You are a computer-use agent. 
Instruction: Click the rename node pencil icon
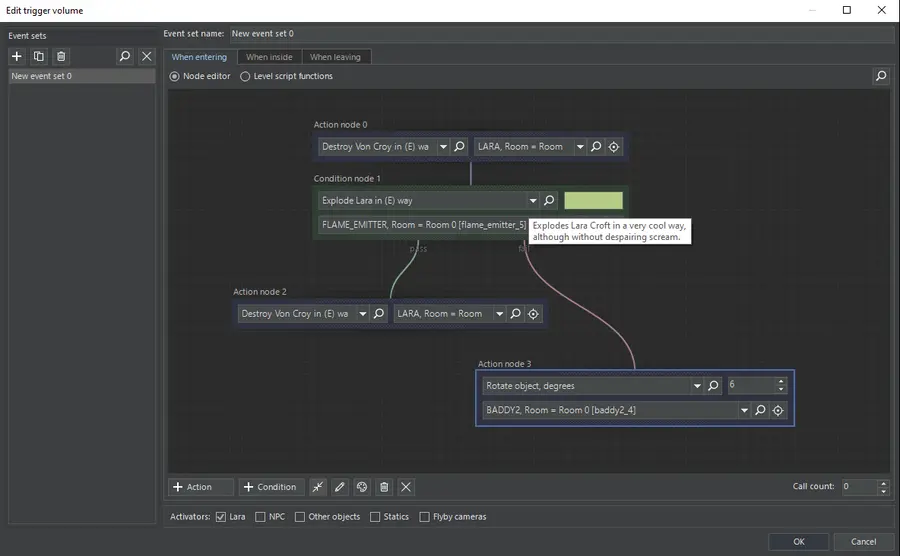coord(340,487)
